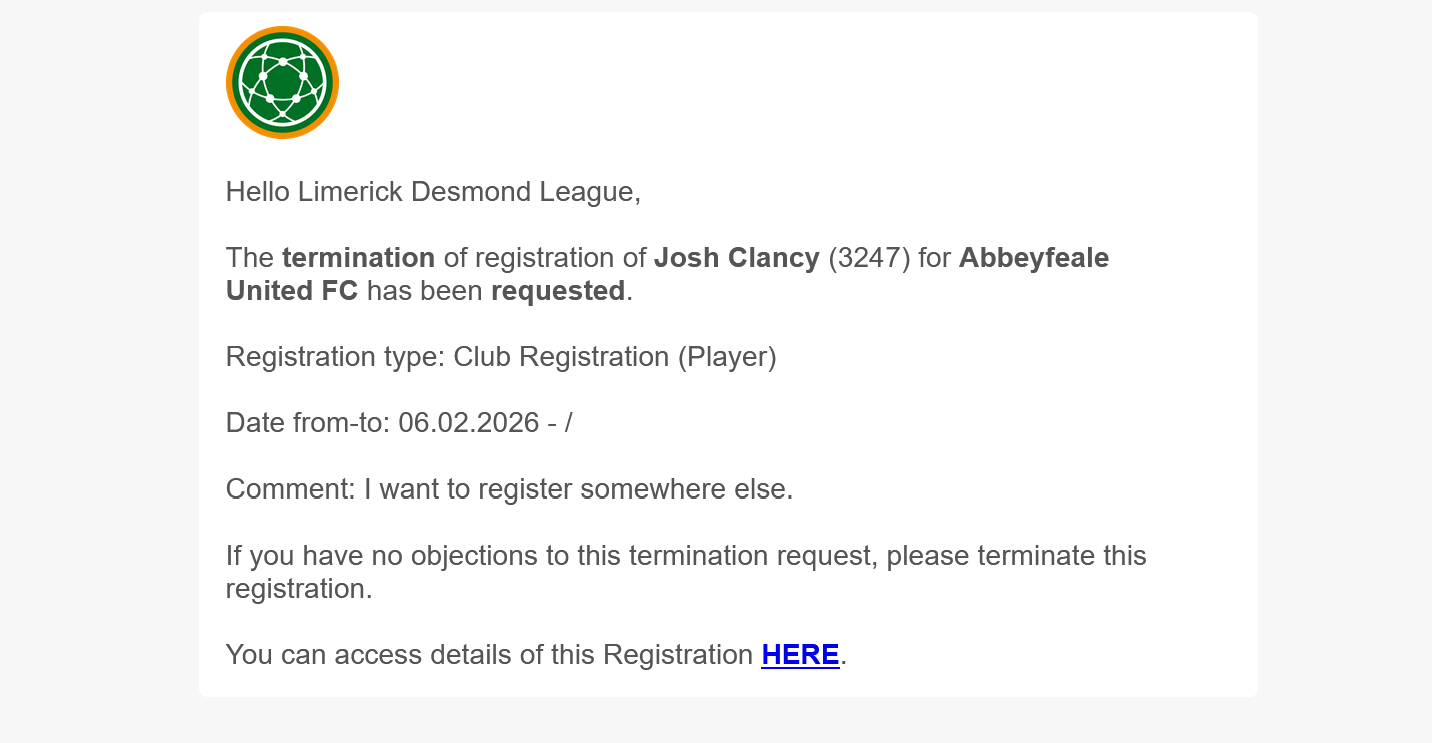Click the date 06.02.2026
This screenshot has width=1432, height=743.
coord(469,423)
